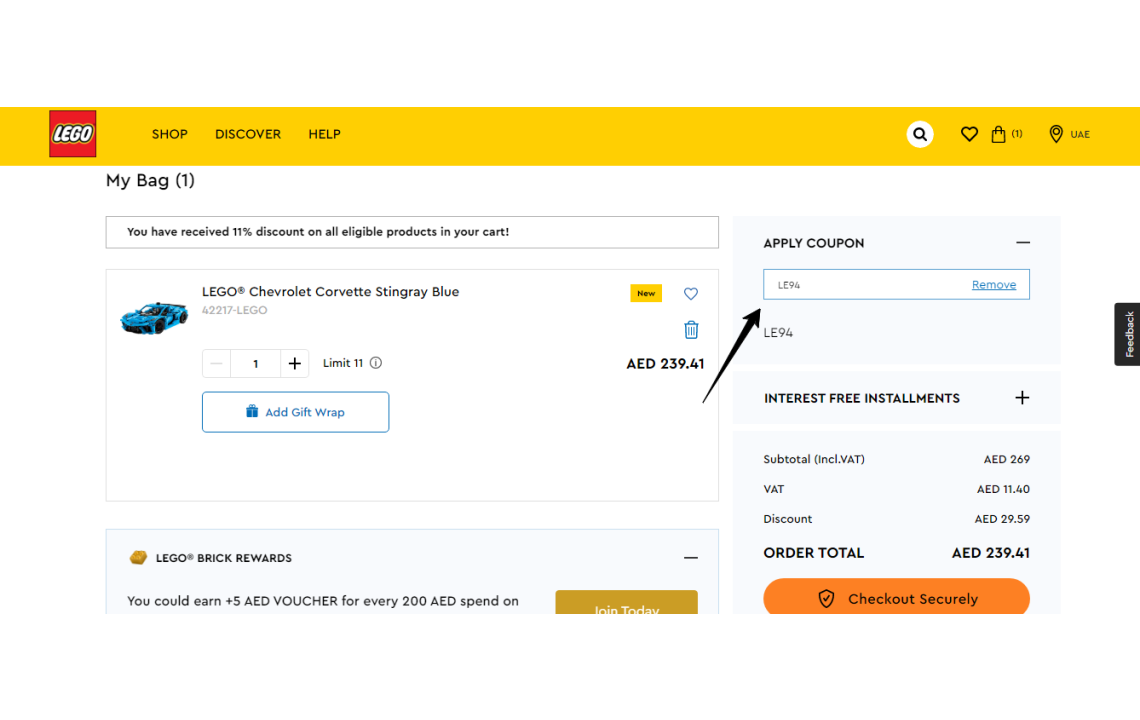Increase quantity with plus button
The width and height of the screenshot is (1140, 720).
tap(294, 364)
